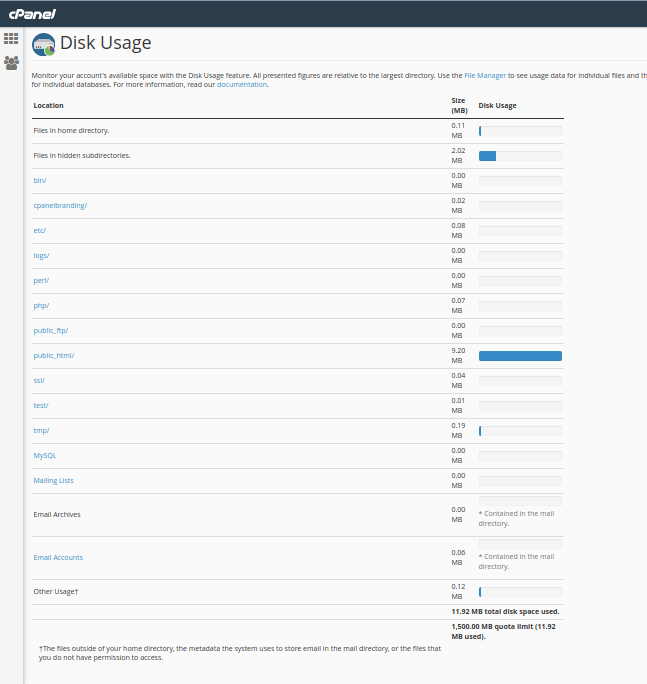
Task: Open the tmp/ directory link
Action: tap(41, 430)
